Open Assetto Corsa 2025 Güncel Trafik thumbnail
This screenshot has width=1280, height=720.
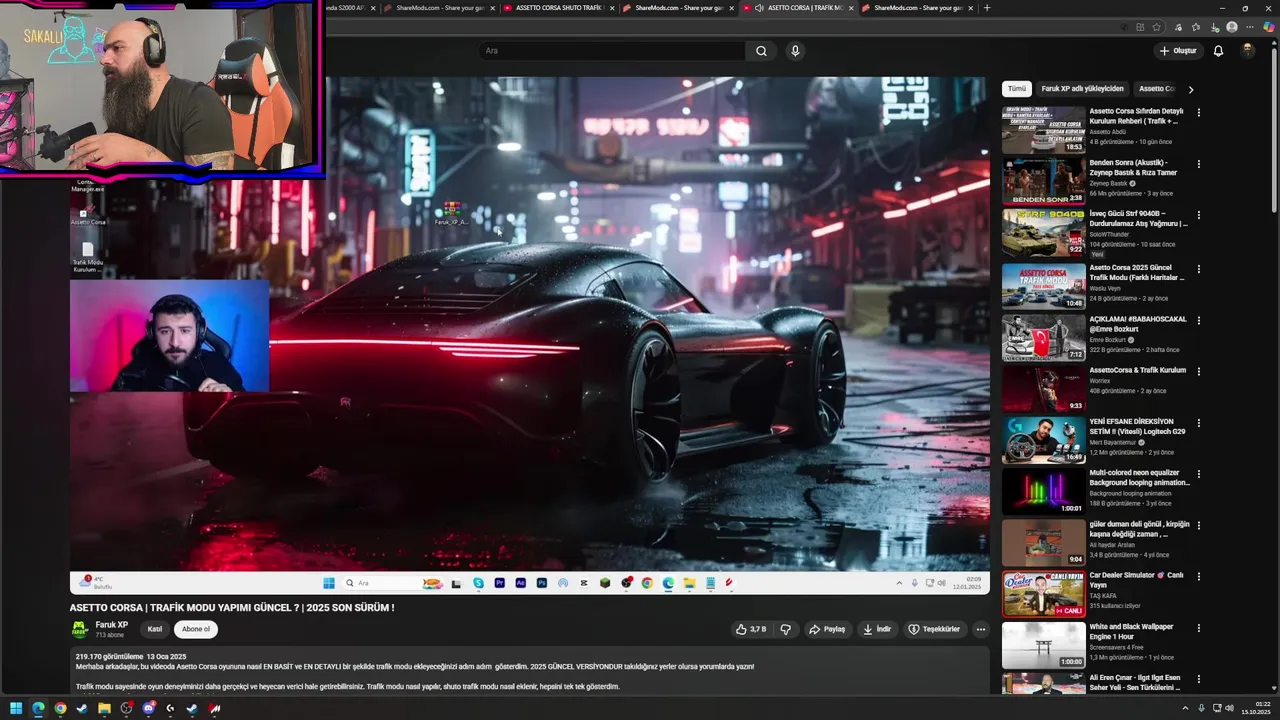pyautogui.click(x=1044, y=285)
